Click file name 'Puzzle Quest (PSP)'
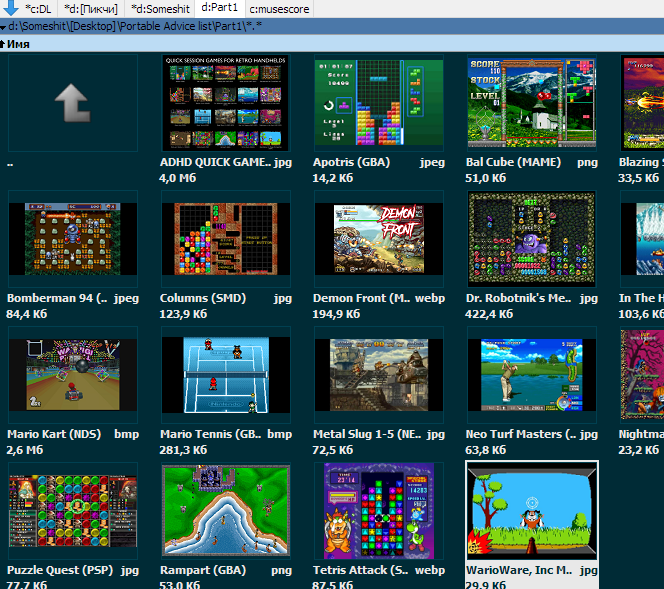 [x=60, y=570]
